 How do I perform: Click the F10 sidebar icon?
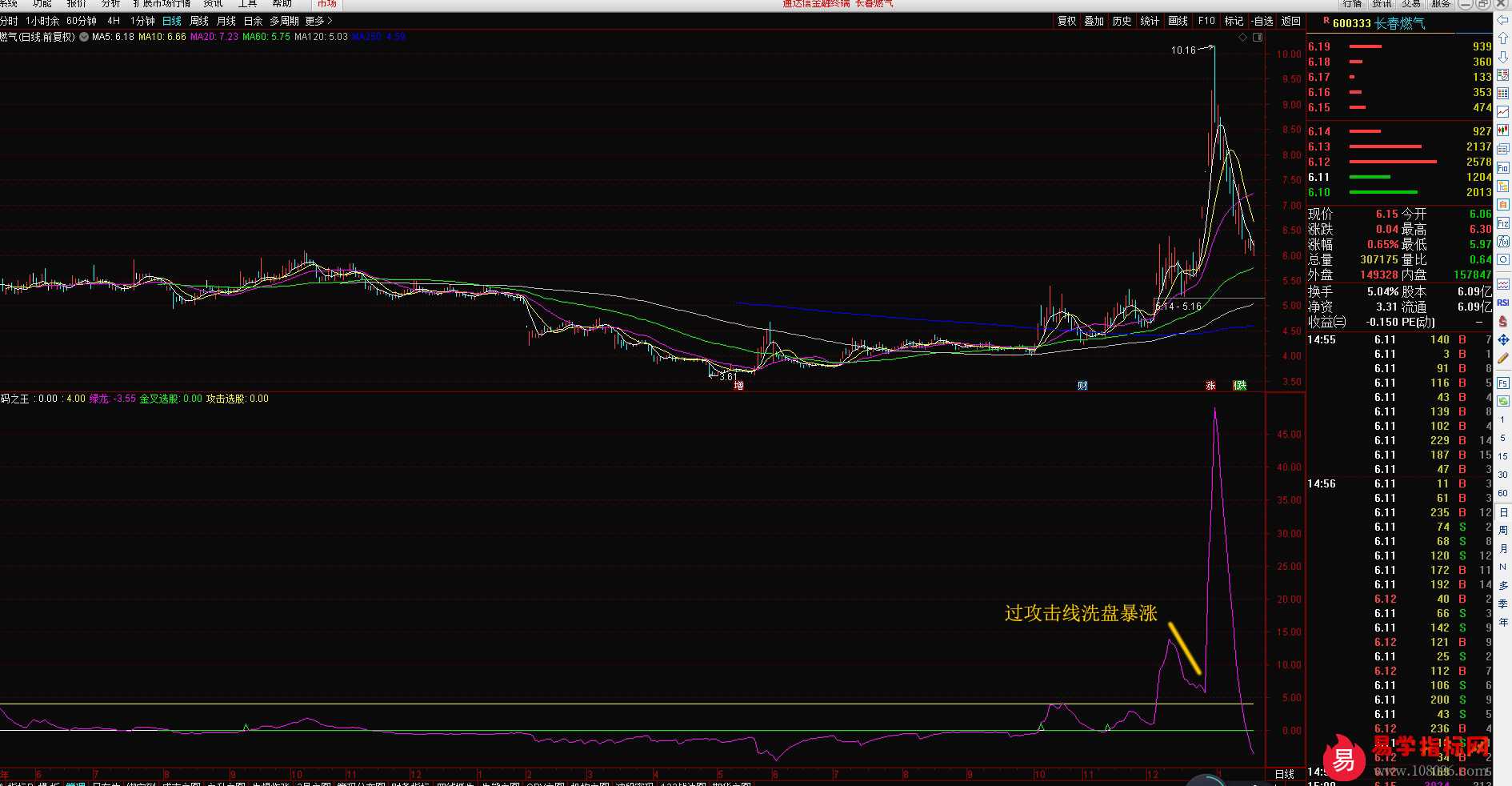pos(1503,168)
